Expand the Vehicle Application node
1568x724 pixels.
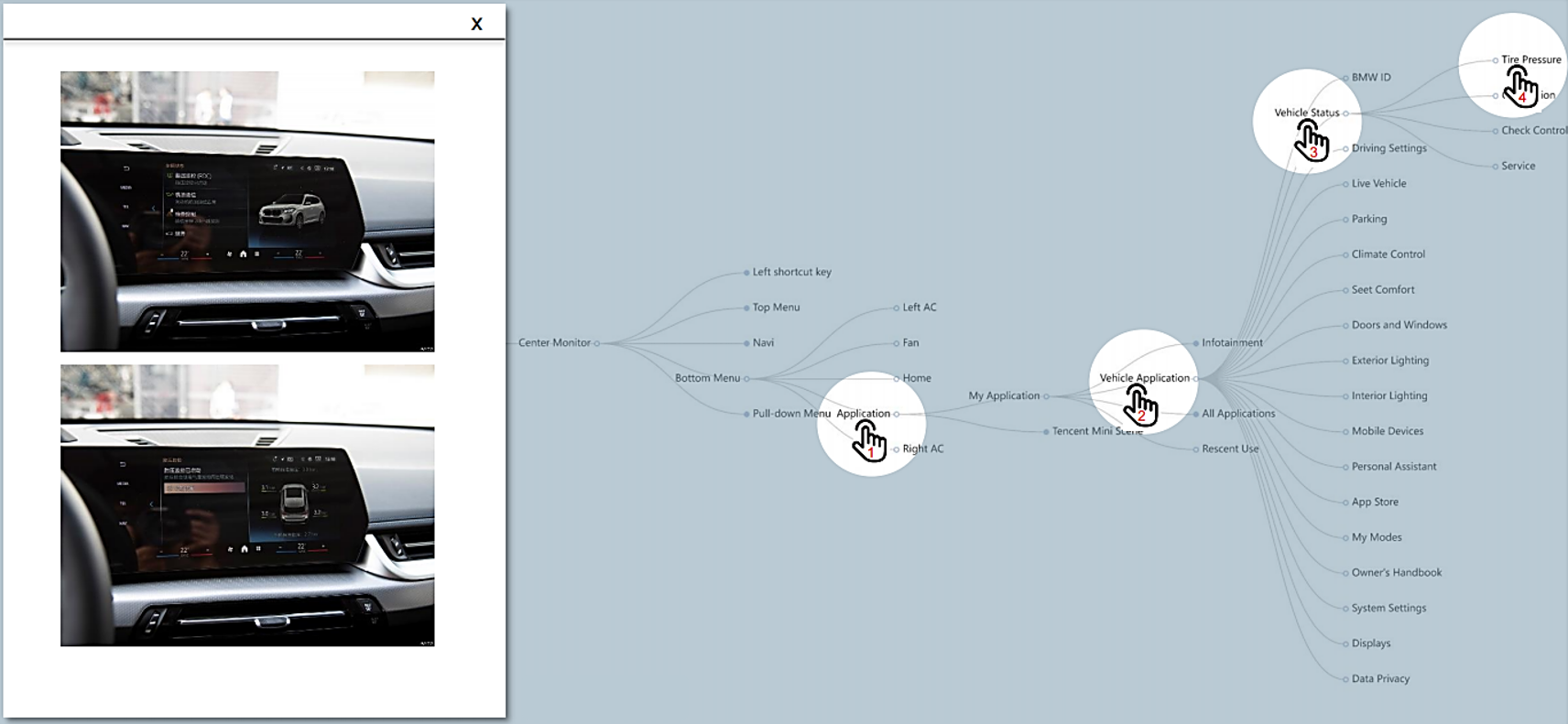(x=1144, y=378)
